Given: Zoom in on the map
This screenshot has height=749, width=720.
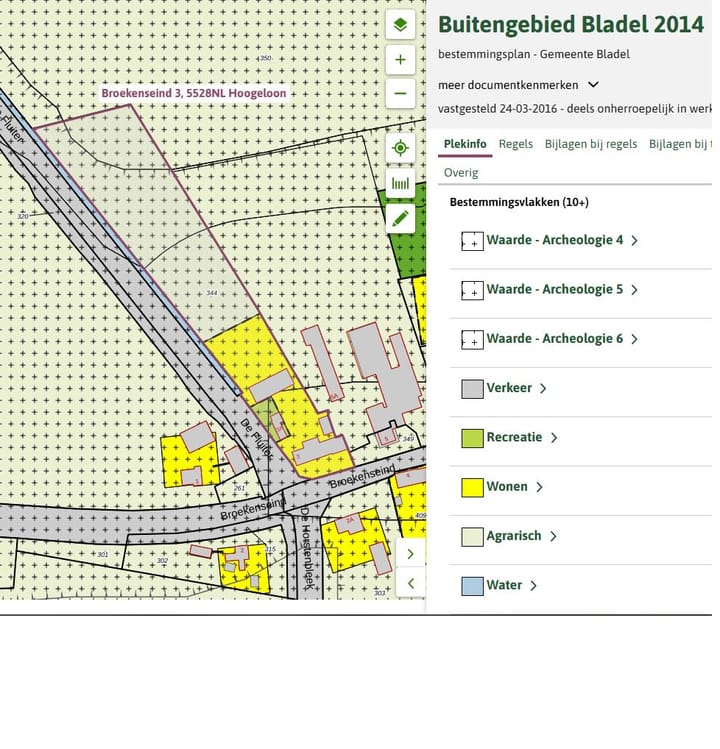Looking at the screenshot, I should pos(400,60).
